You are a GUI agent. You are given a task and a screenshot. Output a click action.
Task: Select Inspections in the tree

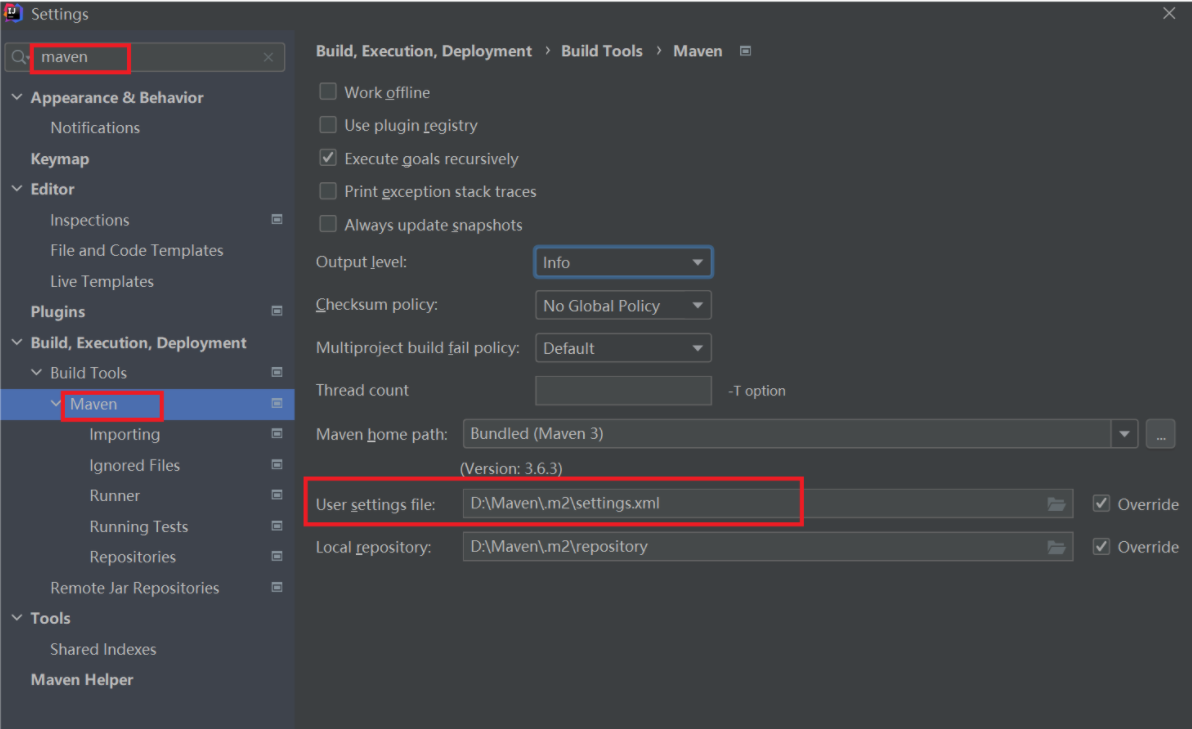(x=90, y=220)
